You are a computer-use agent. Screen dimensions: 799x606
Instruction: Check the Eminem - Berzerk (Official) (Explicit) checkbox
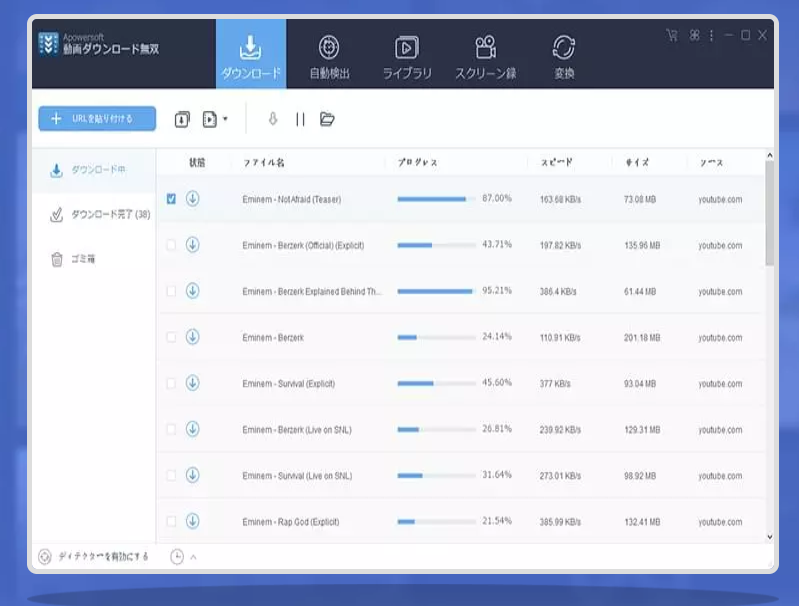[x=171, y=245]
